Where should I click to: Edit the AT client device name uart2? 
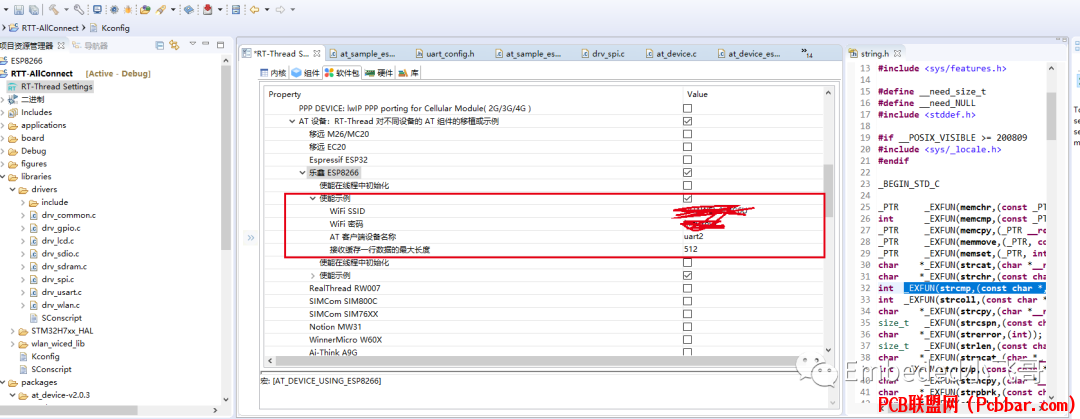pos(754,236)
